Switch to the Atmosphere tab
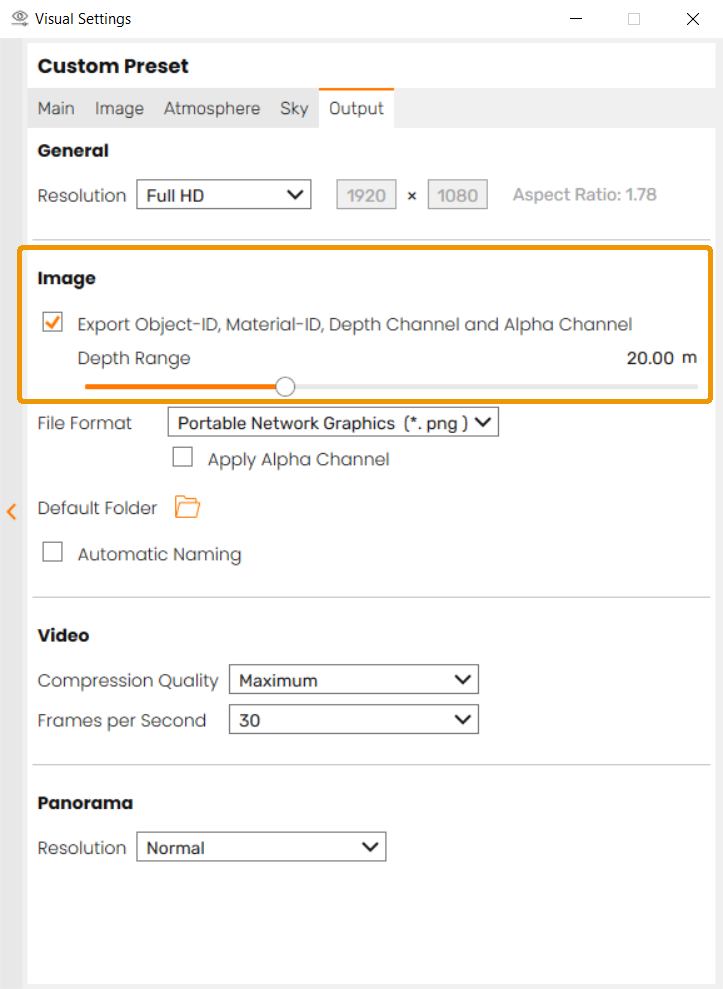The image size is (723, 989). [212, 108]
